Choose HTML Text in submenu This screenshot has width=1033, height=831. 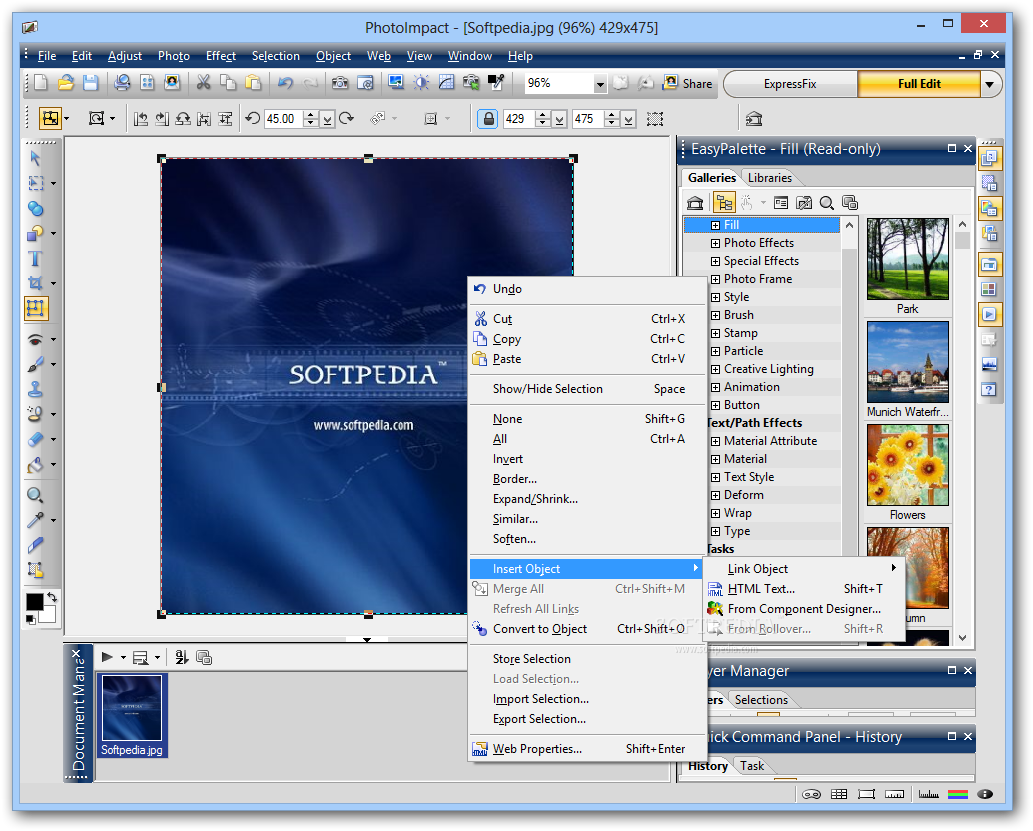tap(804, 588)
